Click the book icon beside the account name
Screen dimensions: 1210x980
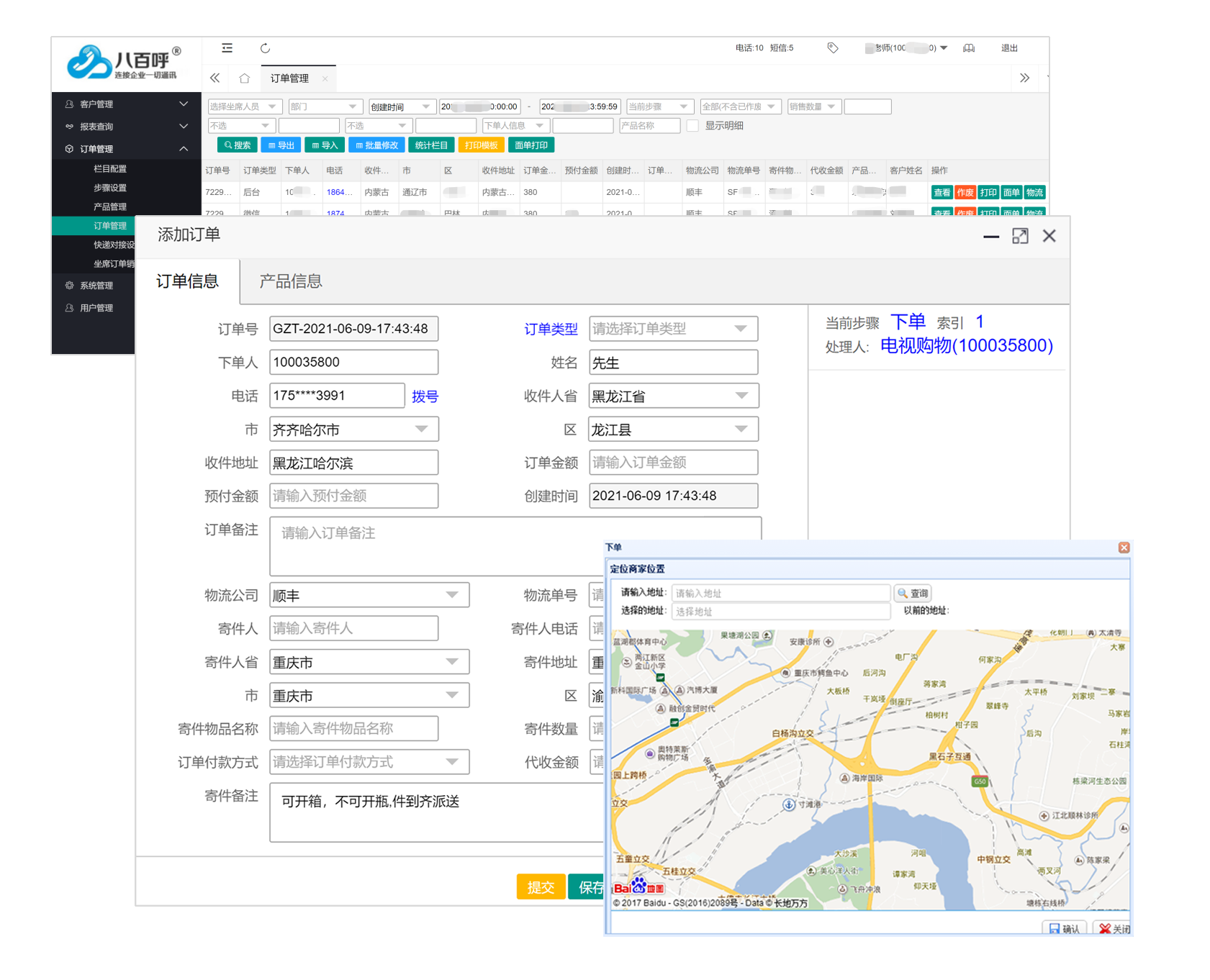pyautogui.click(x=969, y=48)
